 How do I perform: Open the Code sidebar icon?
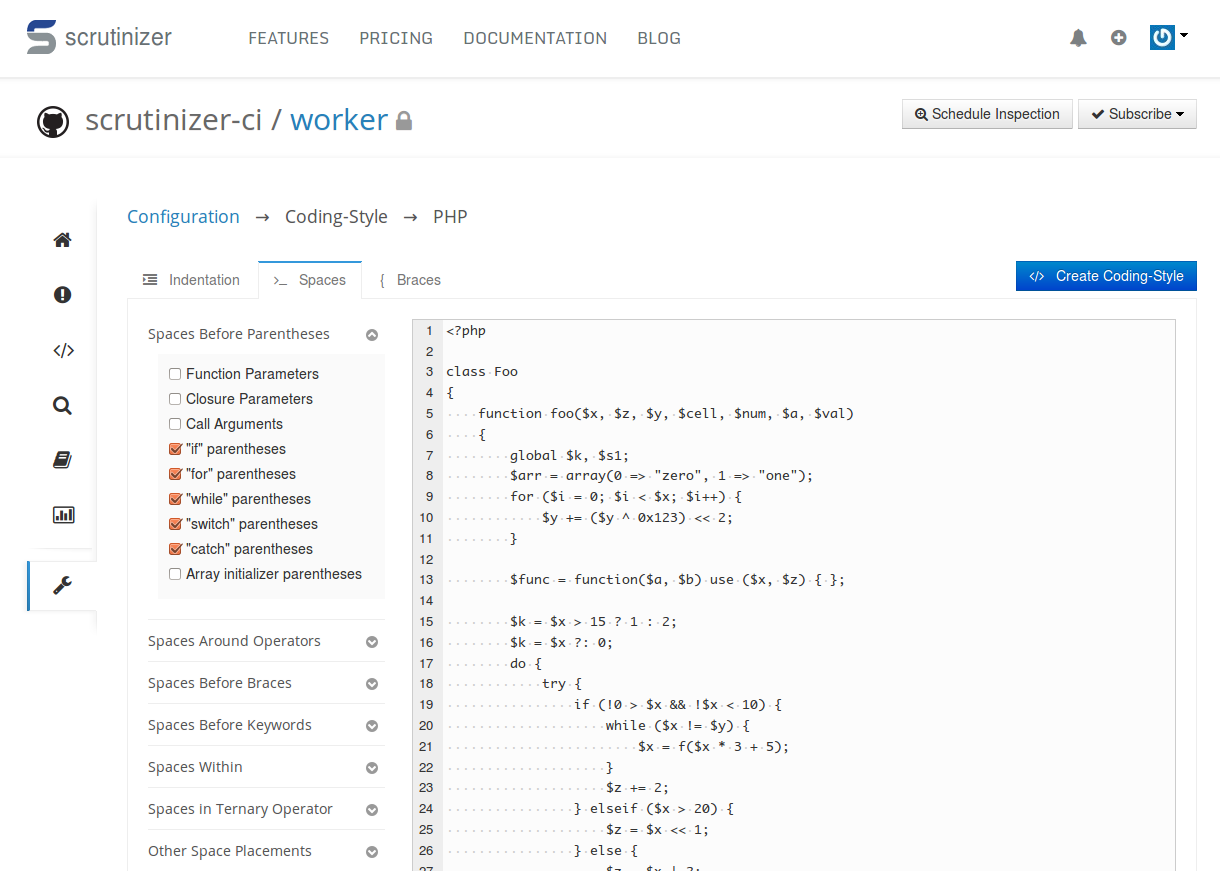tap(62, 350)
